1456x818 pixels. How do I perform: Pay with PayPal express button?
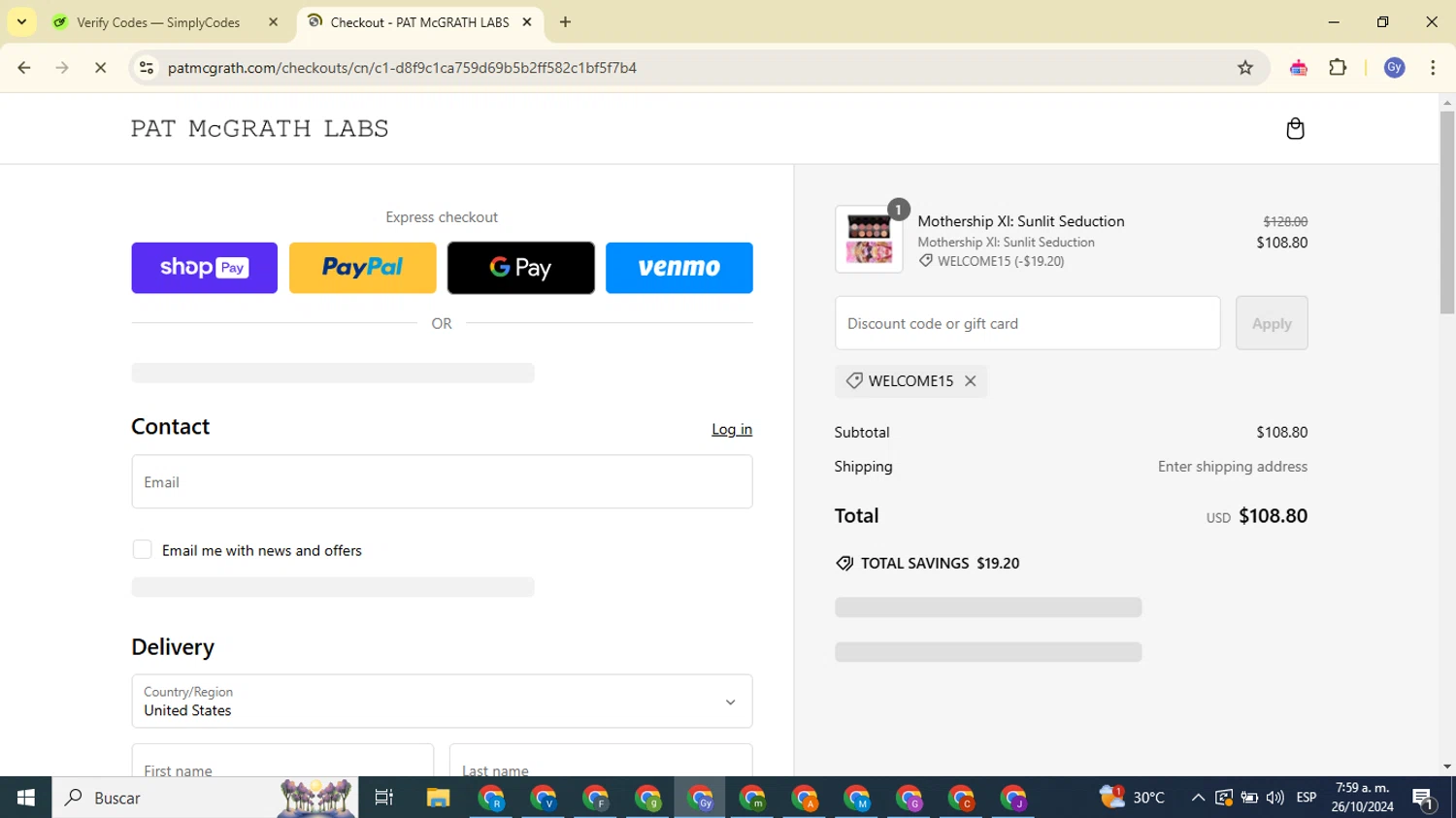click(x=363, y=268)
